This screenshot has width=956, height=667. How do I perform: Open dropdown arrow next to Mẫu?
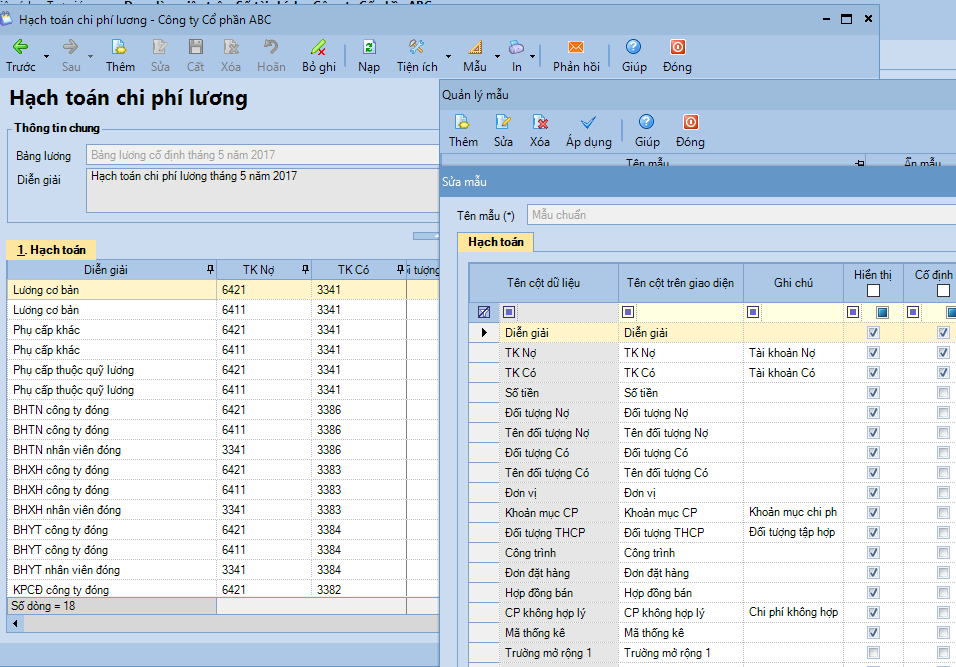[x=497, y=57]
